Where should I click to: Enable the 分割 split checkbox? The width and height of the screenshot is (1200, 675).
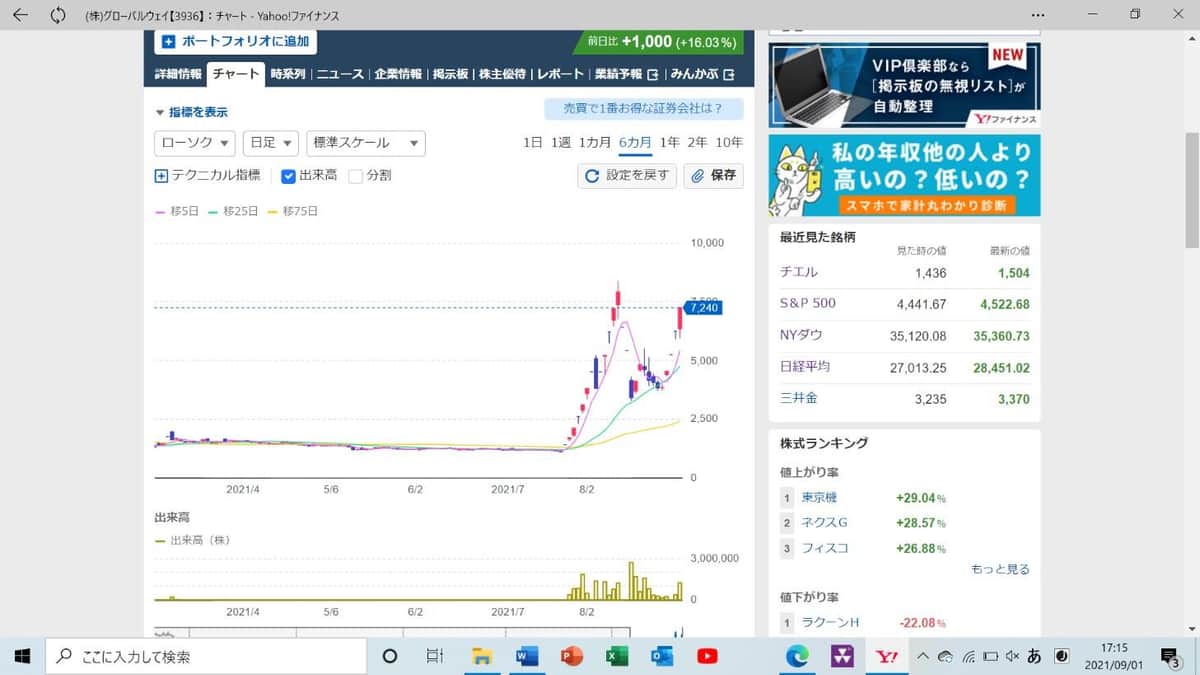click(x=356, y=176)
